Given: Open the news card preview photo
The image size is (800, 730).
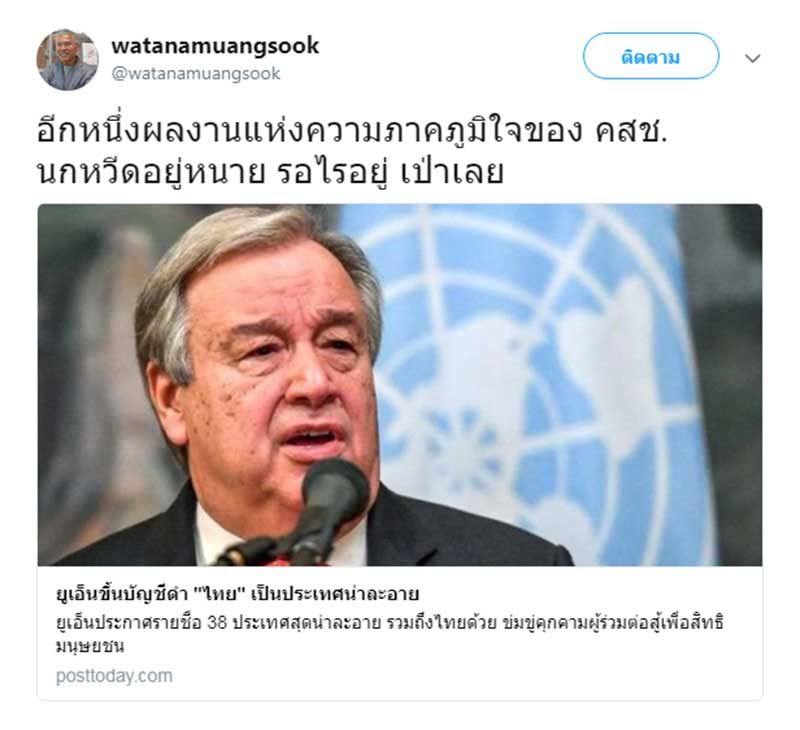Looking at the screenshot, I should coord(400,385).
